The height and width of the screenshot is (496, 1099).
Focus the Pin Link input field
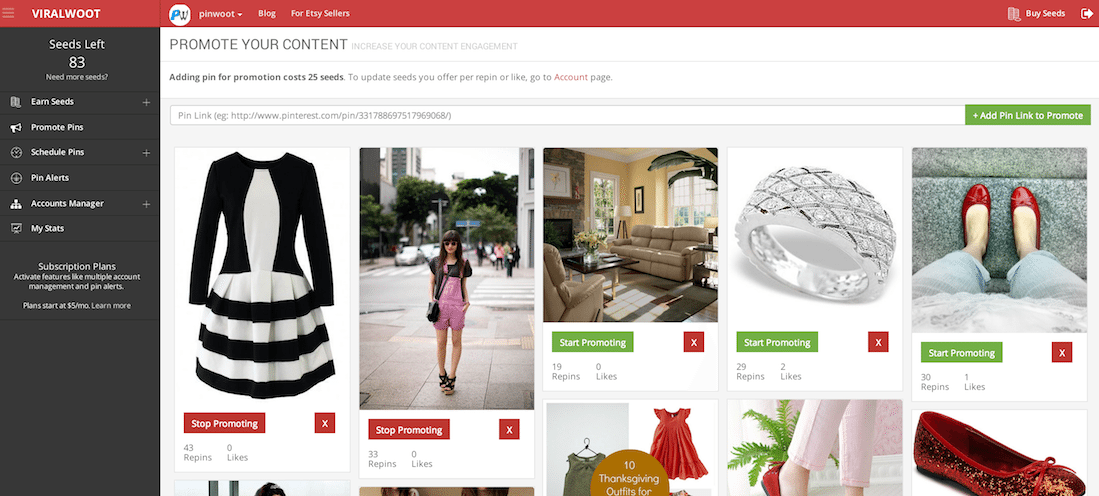pos(567,115)
